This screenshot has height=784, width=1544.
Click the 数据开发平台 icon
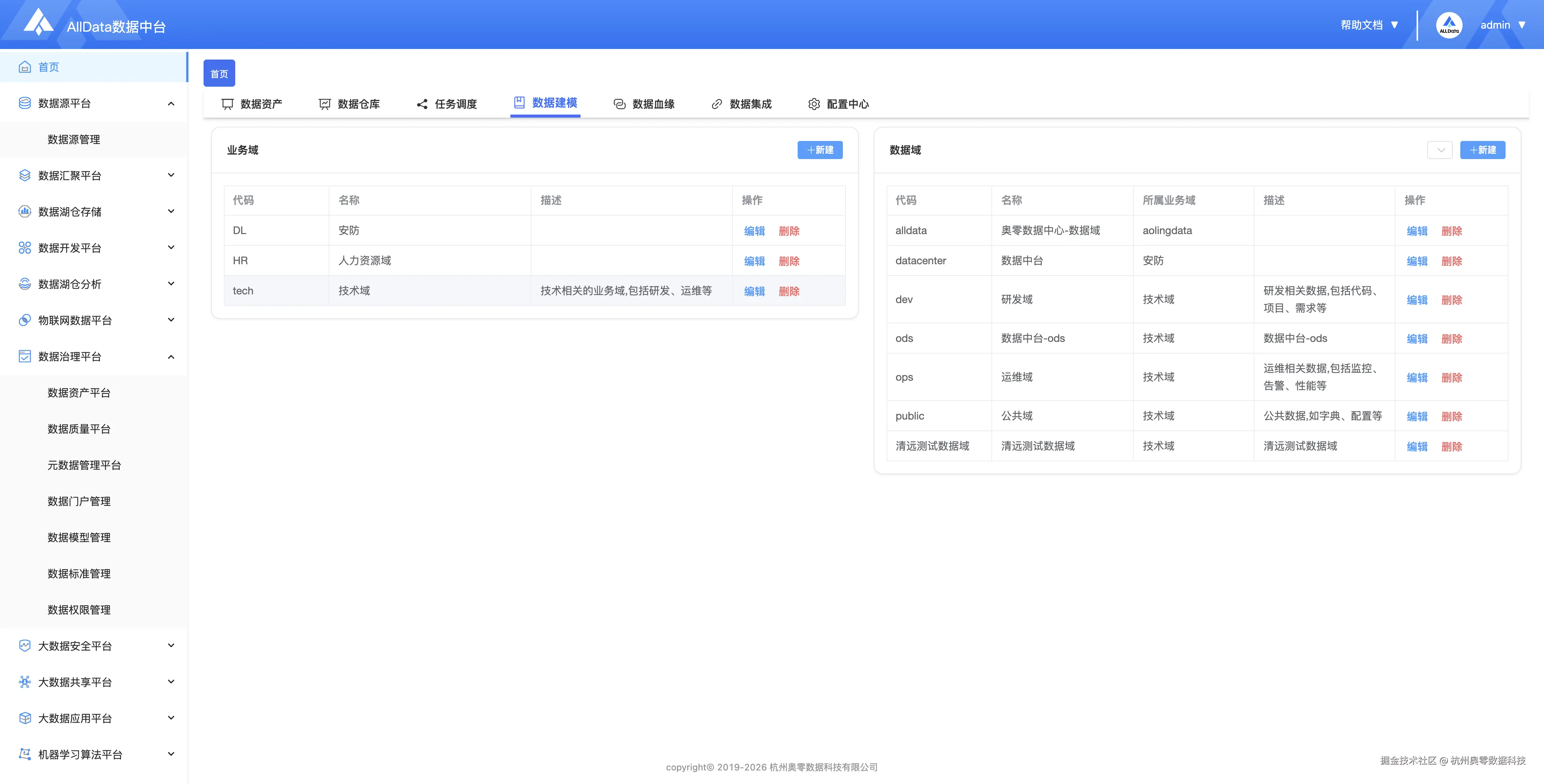(25, 248)
